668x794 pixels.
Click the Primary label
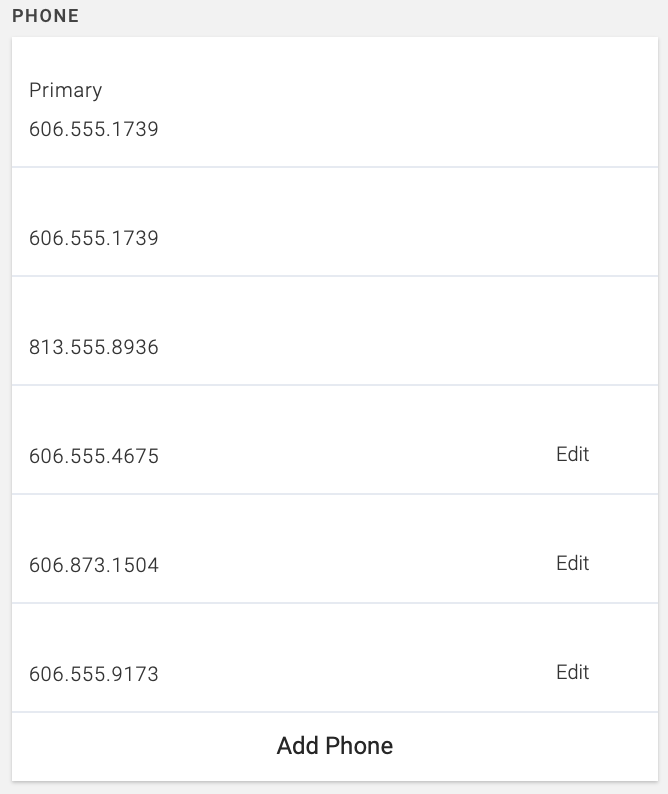tap(66, 91)
